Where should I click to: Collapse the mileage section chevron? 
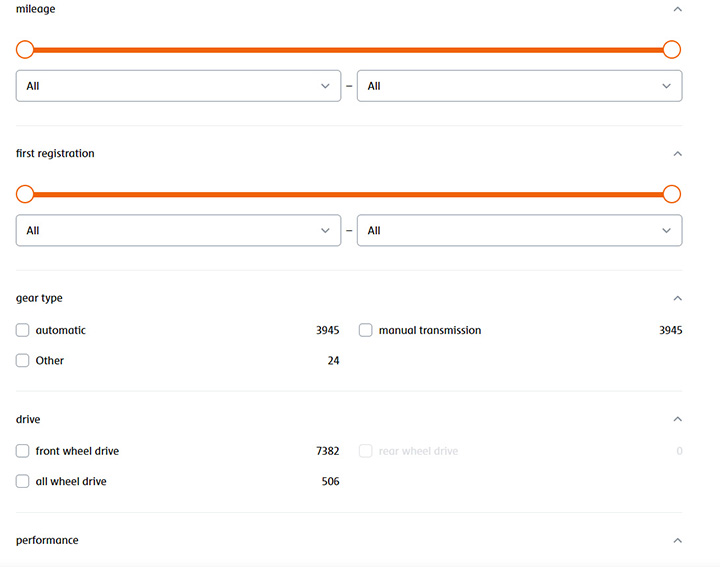point(677,9)
